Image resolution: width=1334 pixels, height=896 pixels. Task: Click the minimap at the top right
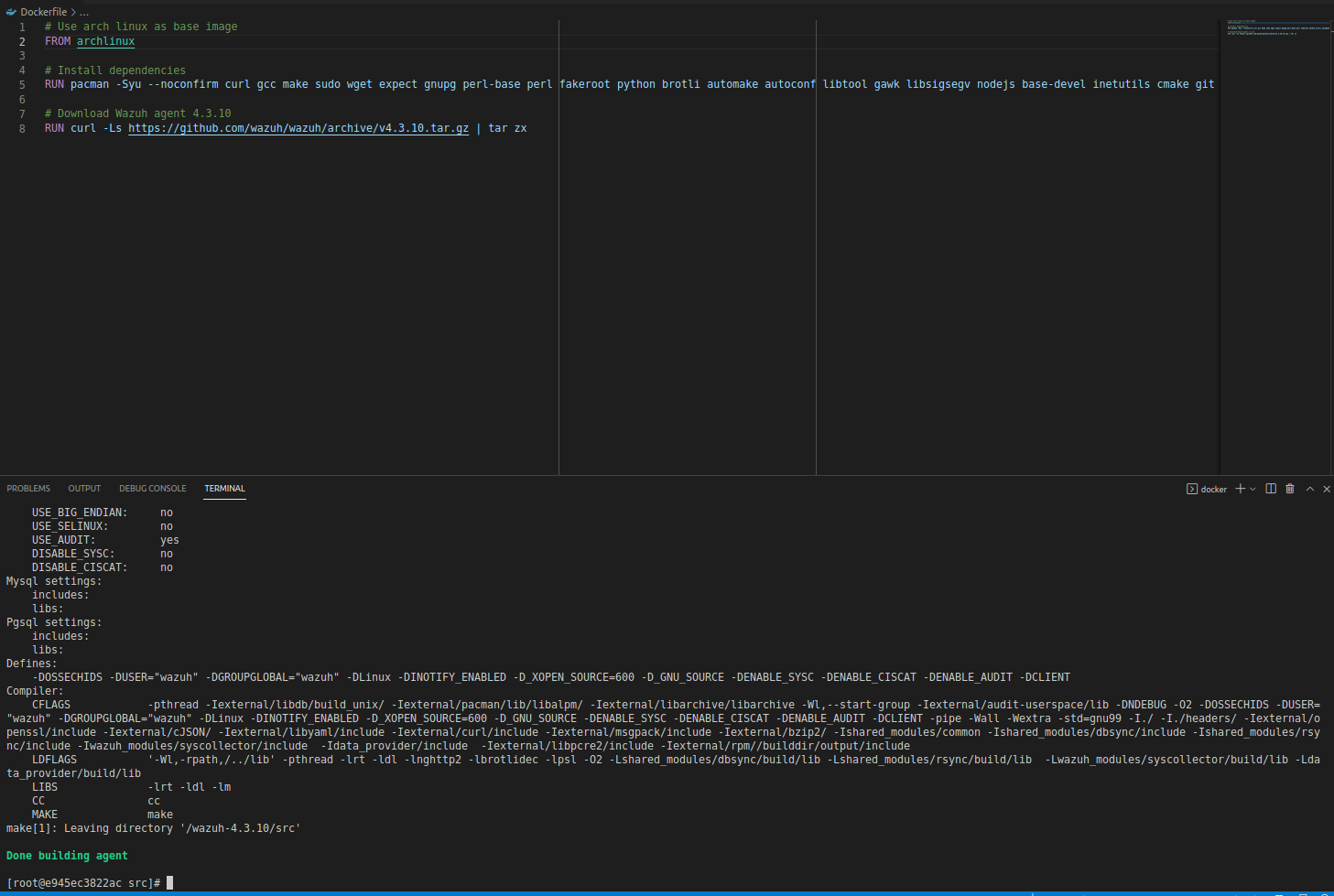[1277, 27]
